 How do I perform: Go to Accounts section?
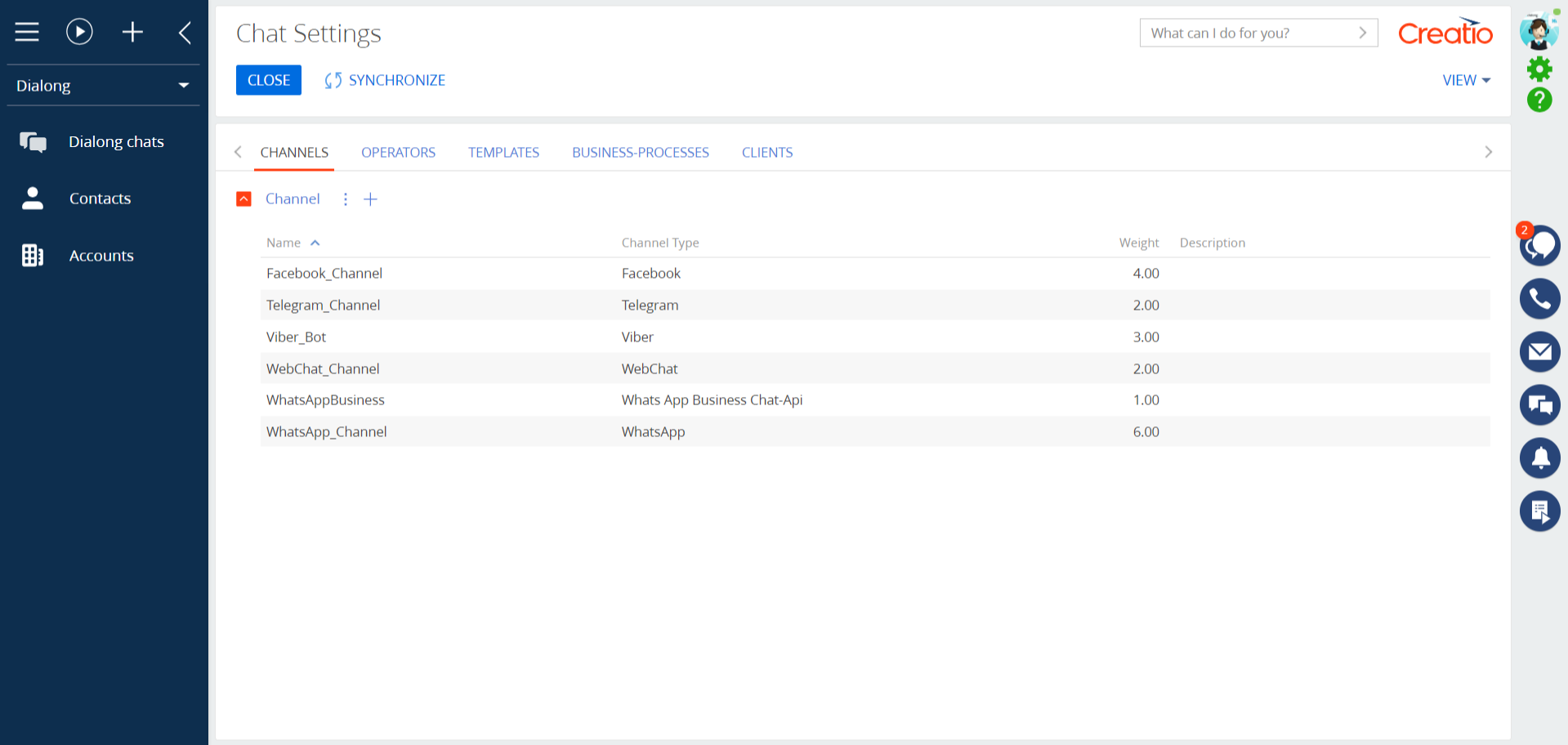(x=101, y=256)
